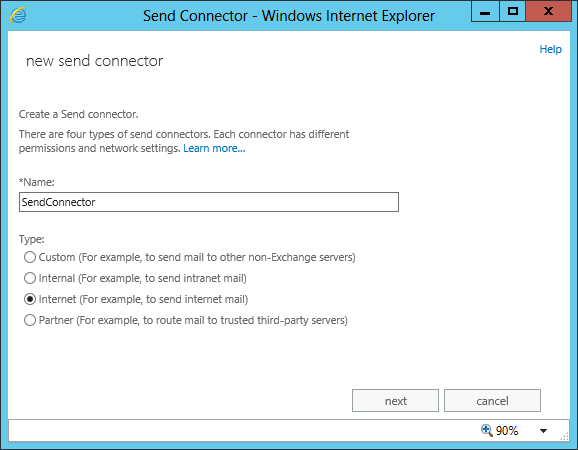The image size is (578, 450).
Task: Open the Help link
Action: tap(550, 49)
